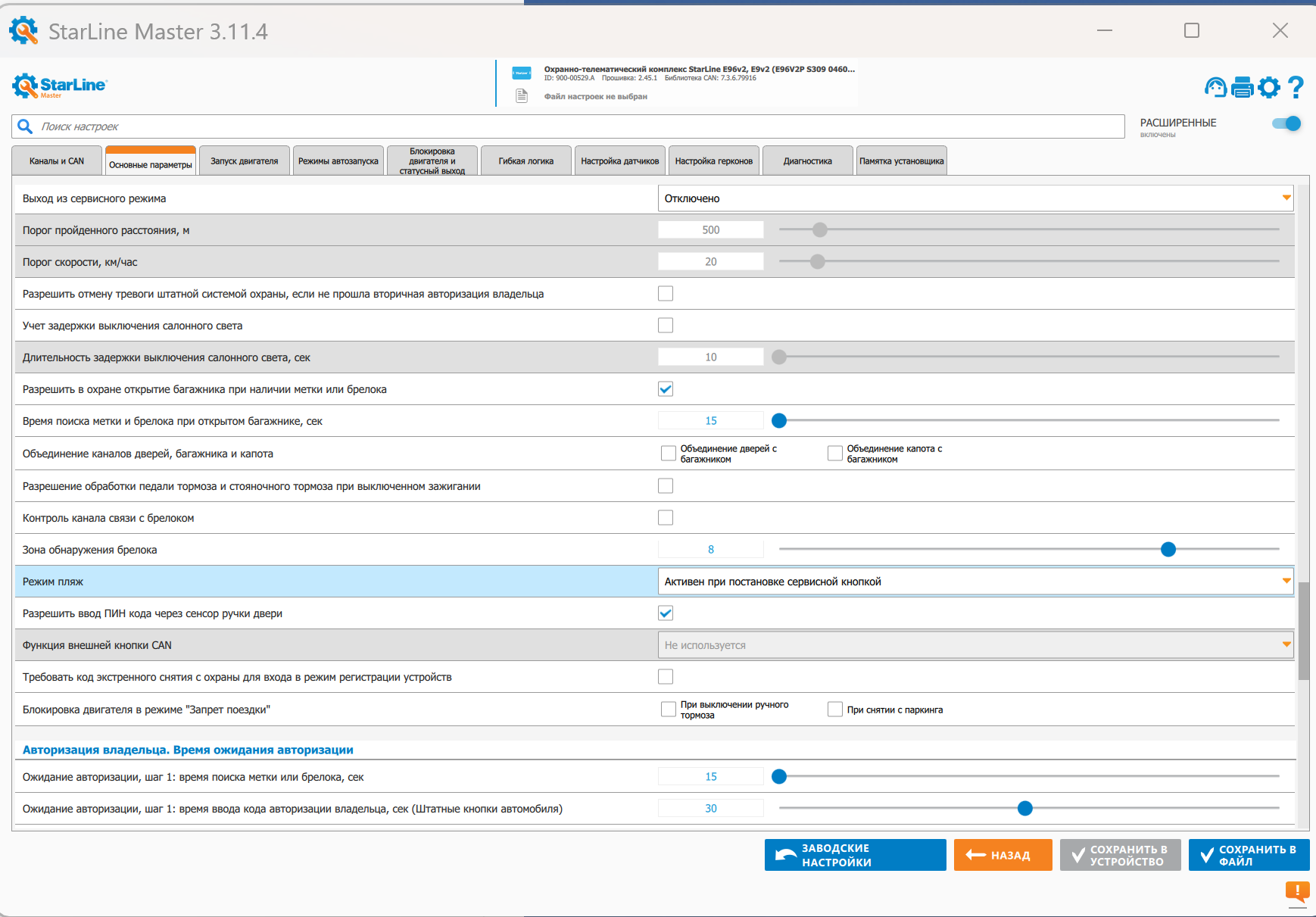This screenshot has height=917, width=1316.
Task: Check 'Требовать код экстренного снятия с охраны' box
Action: (666, 677)
